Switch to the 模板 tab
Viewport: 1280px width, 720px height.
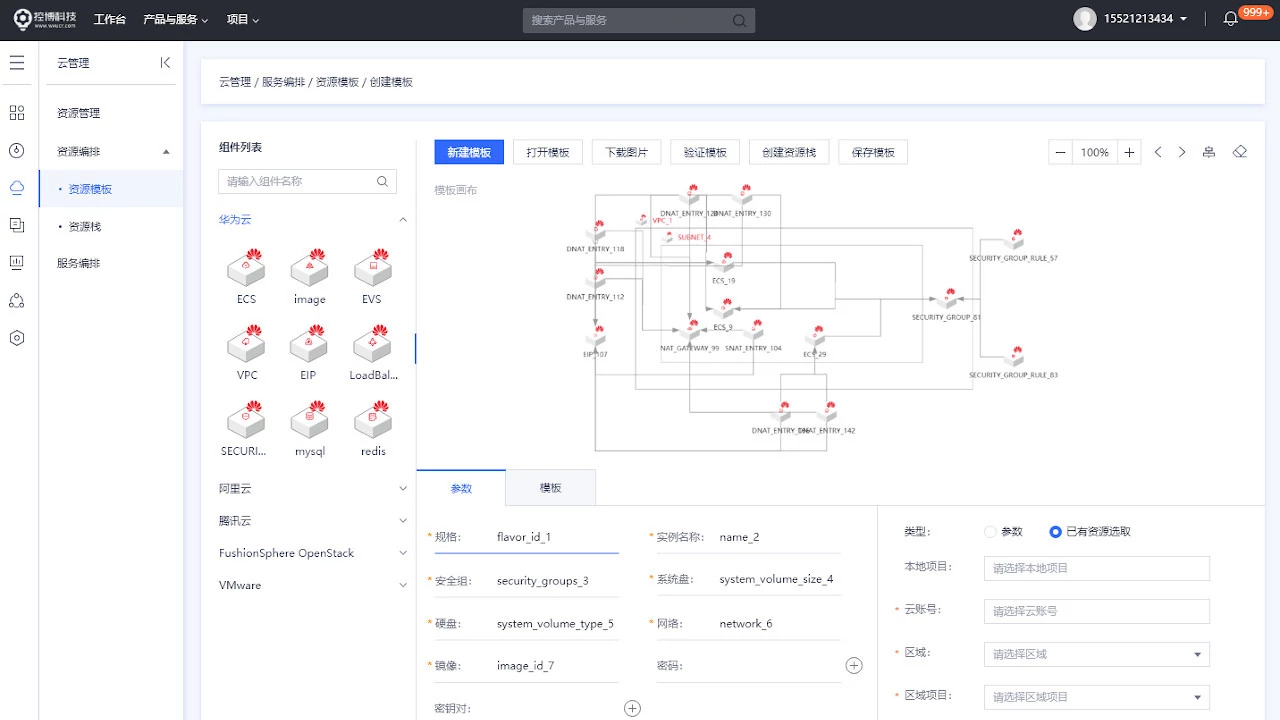(x=551, y=488)
